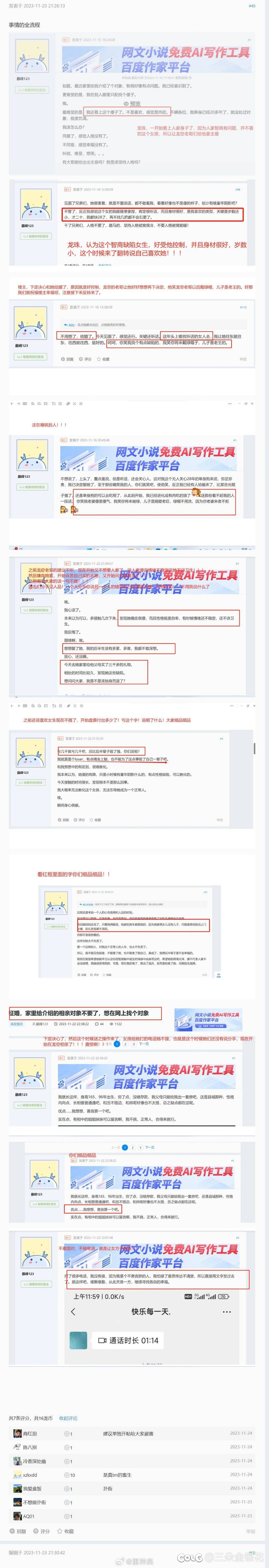Open rater 商红坦's avatar
The width and height of the screenshot is (269, 1568).
pos(18,1434)
